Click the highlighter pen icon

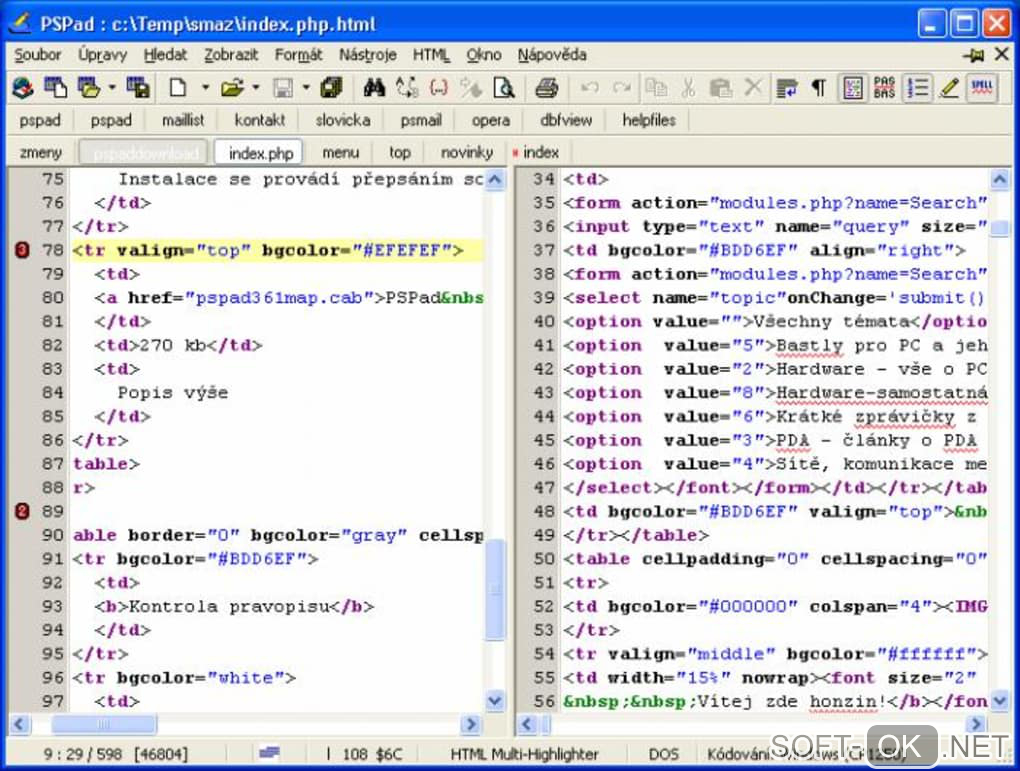click(949, 88)
